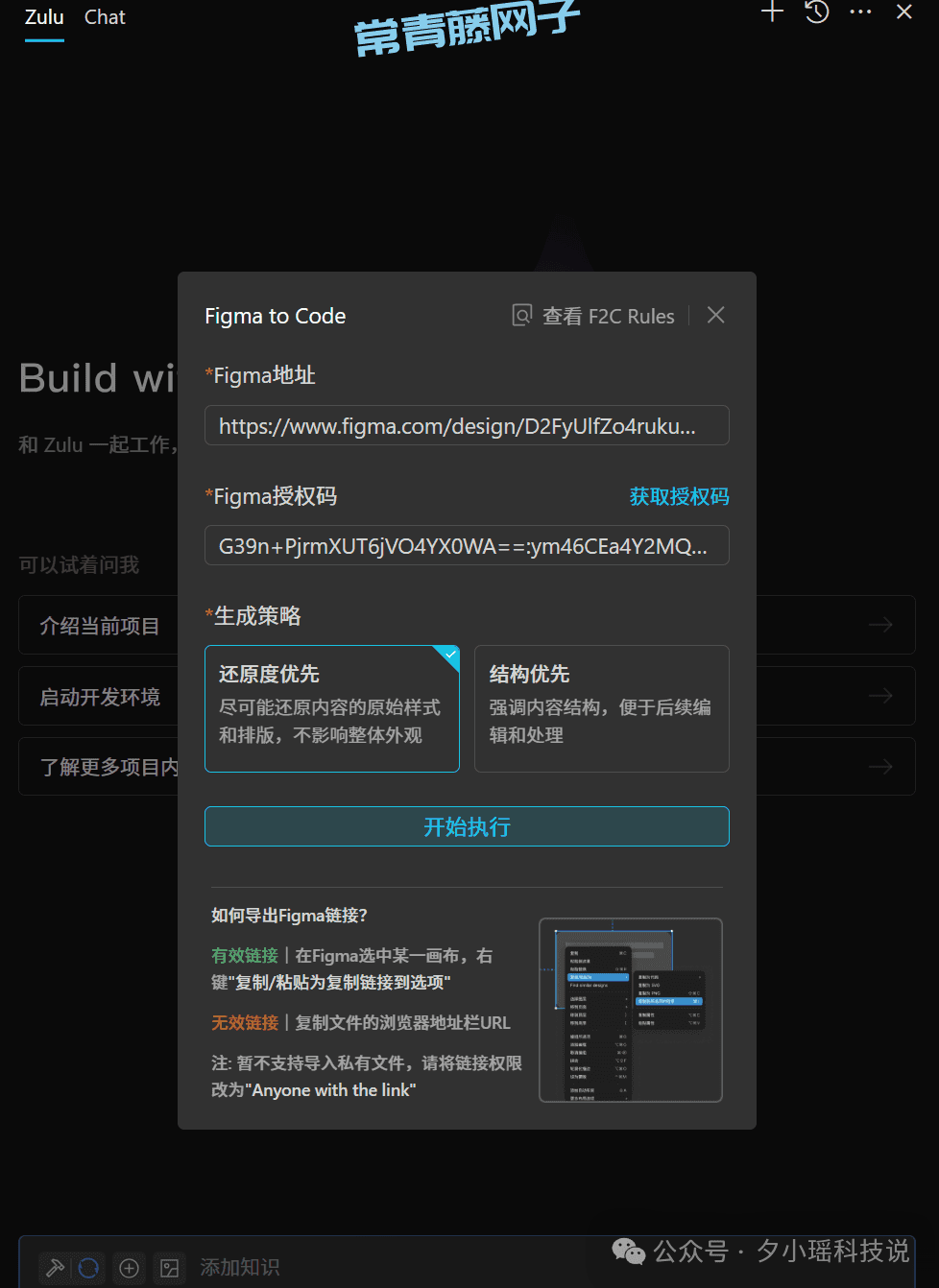Click the Figma地址 URL input field
939x1288 pixels.
click(x=467, y=425)
